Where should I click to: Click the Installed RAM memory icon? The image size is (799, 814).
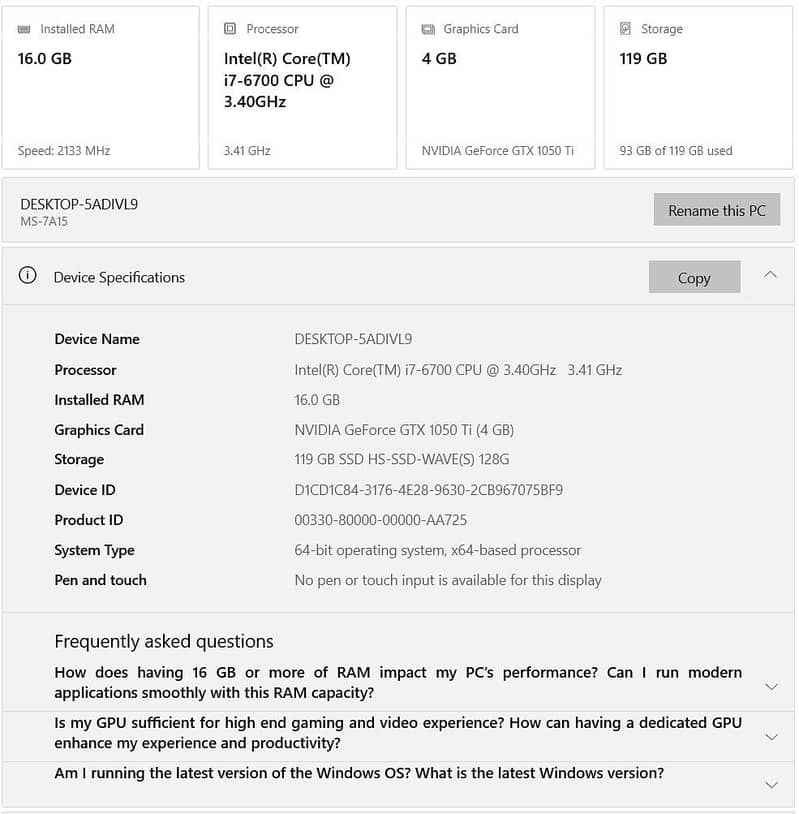[24, 29]
